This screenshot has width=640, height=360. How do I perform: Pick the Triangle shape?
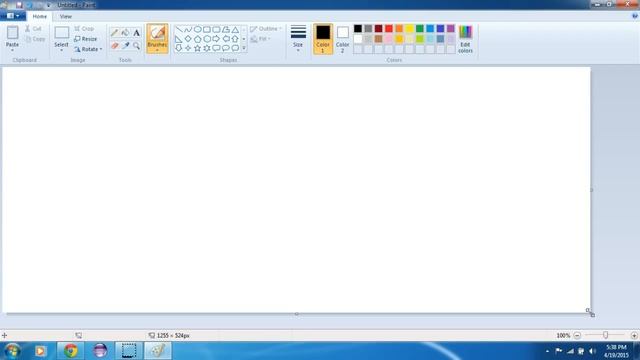[235, 29]
